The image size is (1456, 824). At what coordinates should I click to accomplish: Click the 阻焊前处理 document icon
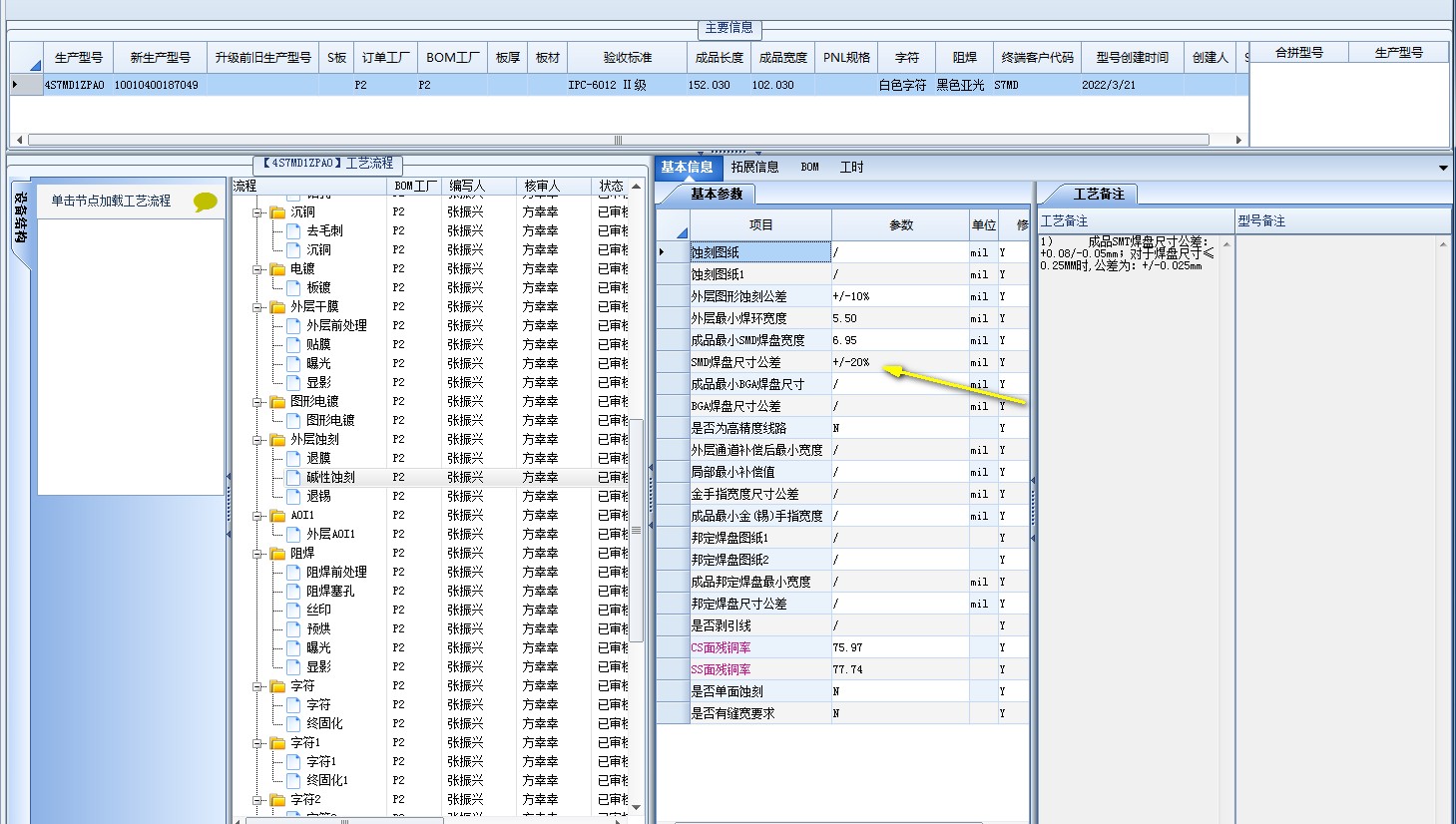click(293, 572)
